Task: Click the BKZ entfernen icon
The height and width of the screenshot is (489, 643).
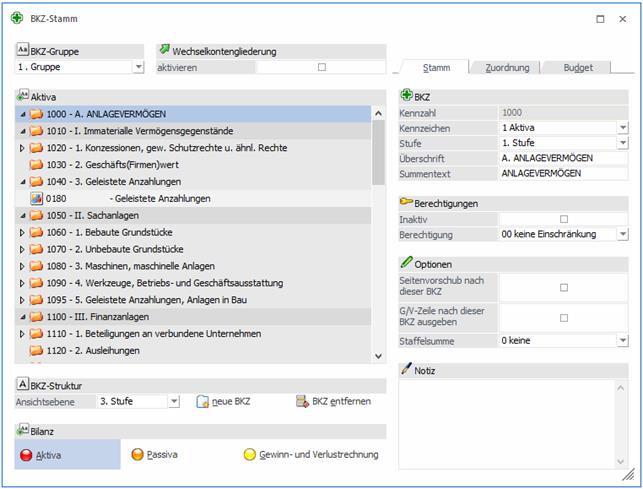Action: [301, 401]
